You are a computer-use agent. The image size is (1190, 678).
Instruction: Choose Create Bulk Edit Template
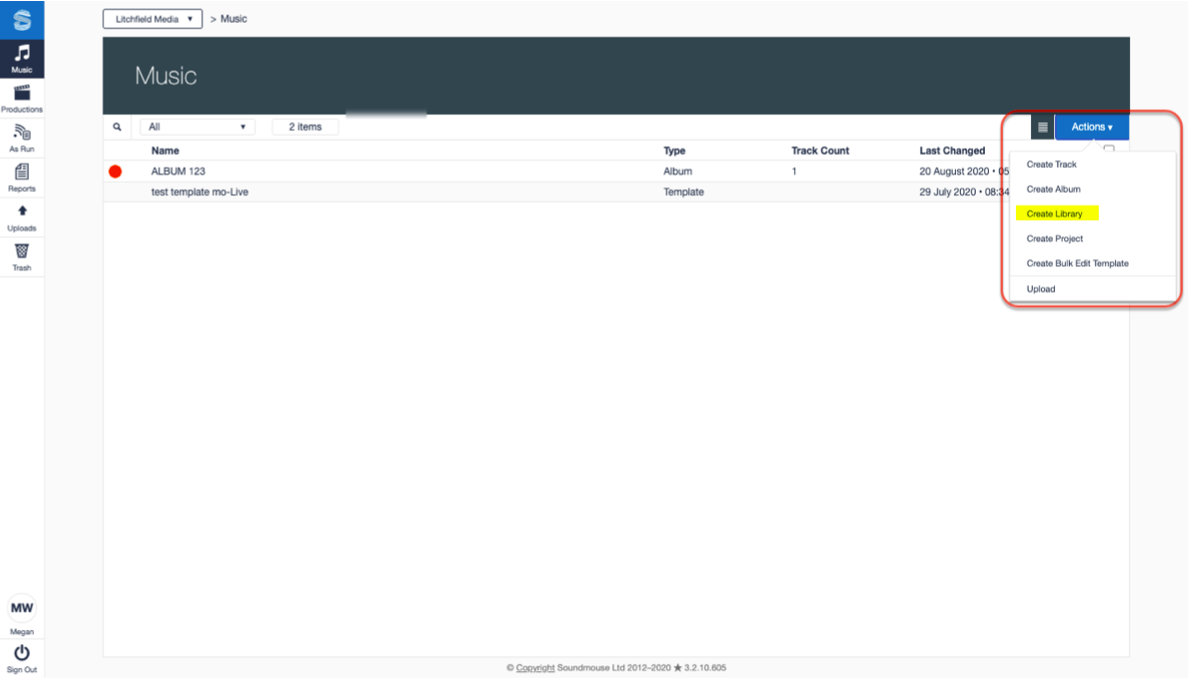[x=1077, y=263]
